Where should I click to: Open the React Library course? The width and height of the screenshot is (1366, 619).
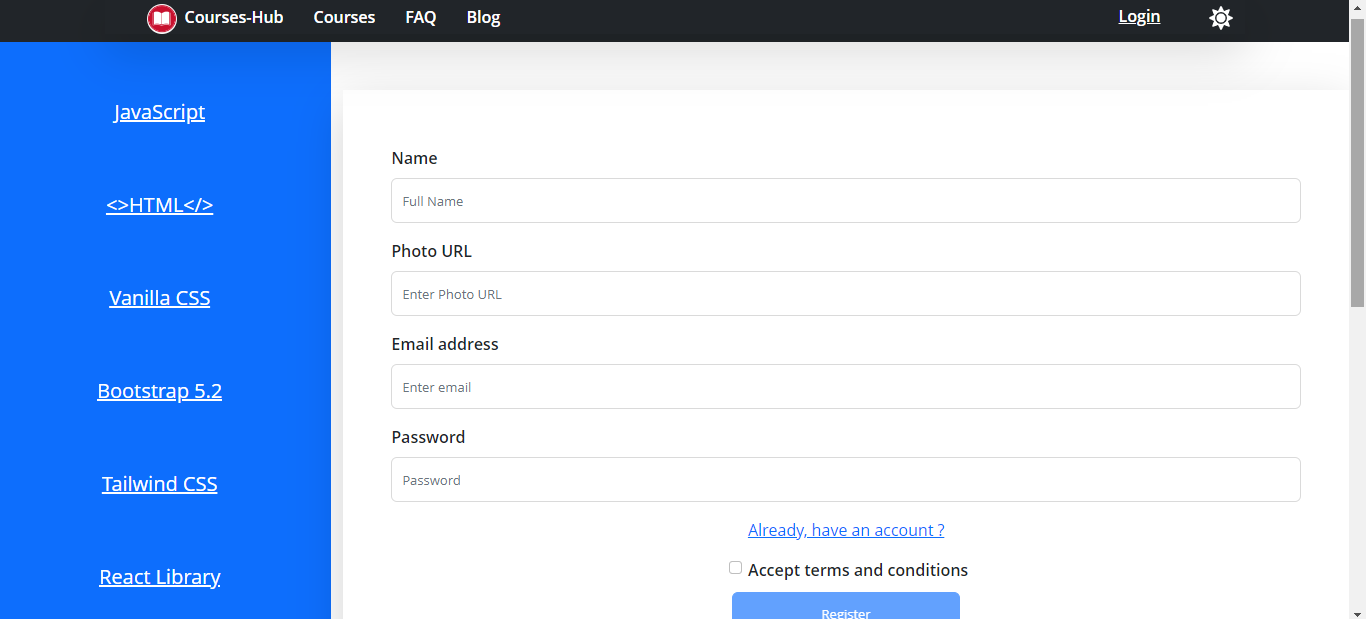159,577
